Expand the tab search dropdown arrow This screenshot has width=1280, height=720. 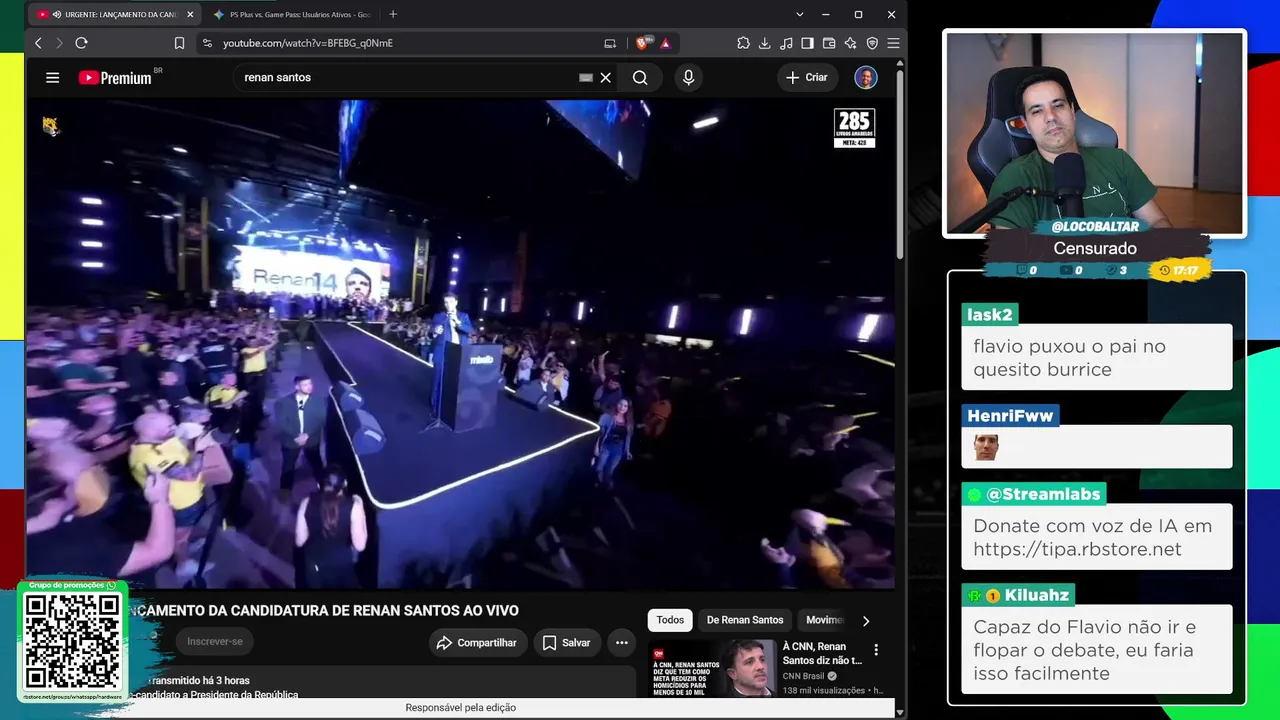pos(799,15)
